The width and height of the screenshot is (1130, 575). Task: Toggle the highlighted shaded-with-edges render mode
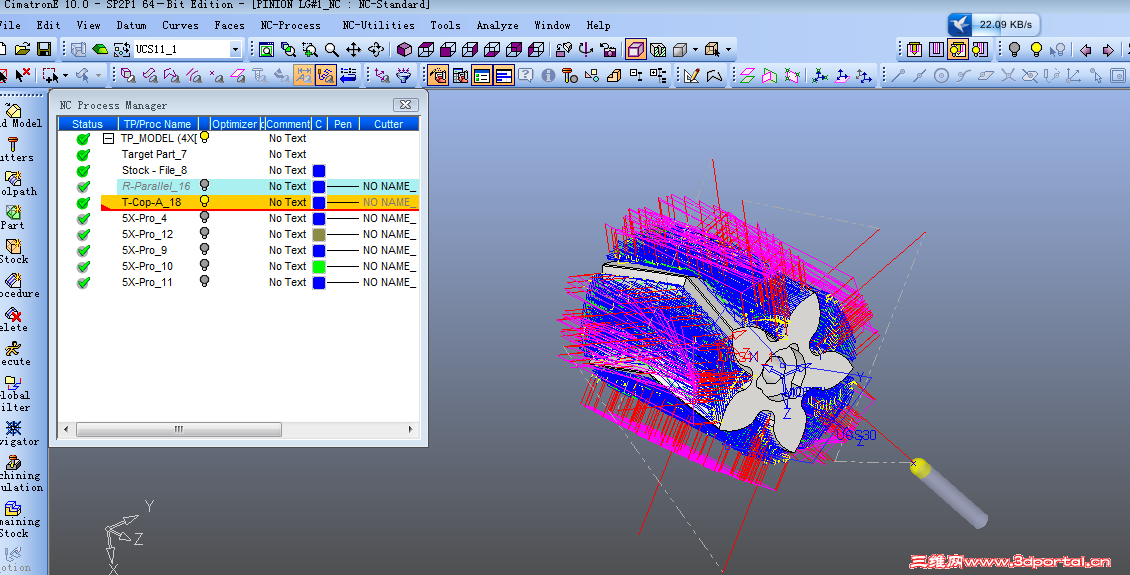pyautogui.click(x=636, y=49)
